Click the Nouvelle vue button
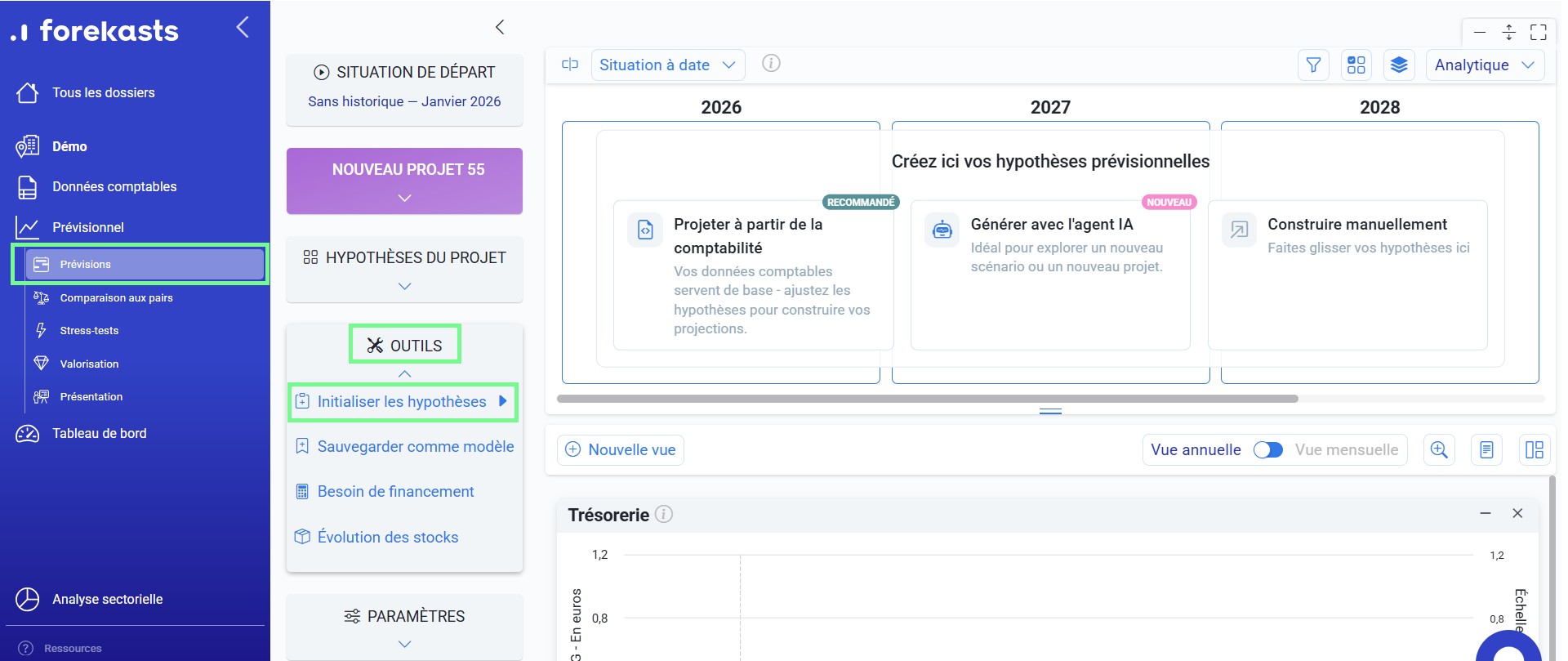The width and height of the screenshot is (1568, 661). (621, 450)
